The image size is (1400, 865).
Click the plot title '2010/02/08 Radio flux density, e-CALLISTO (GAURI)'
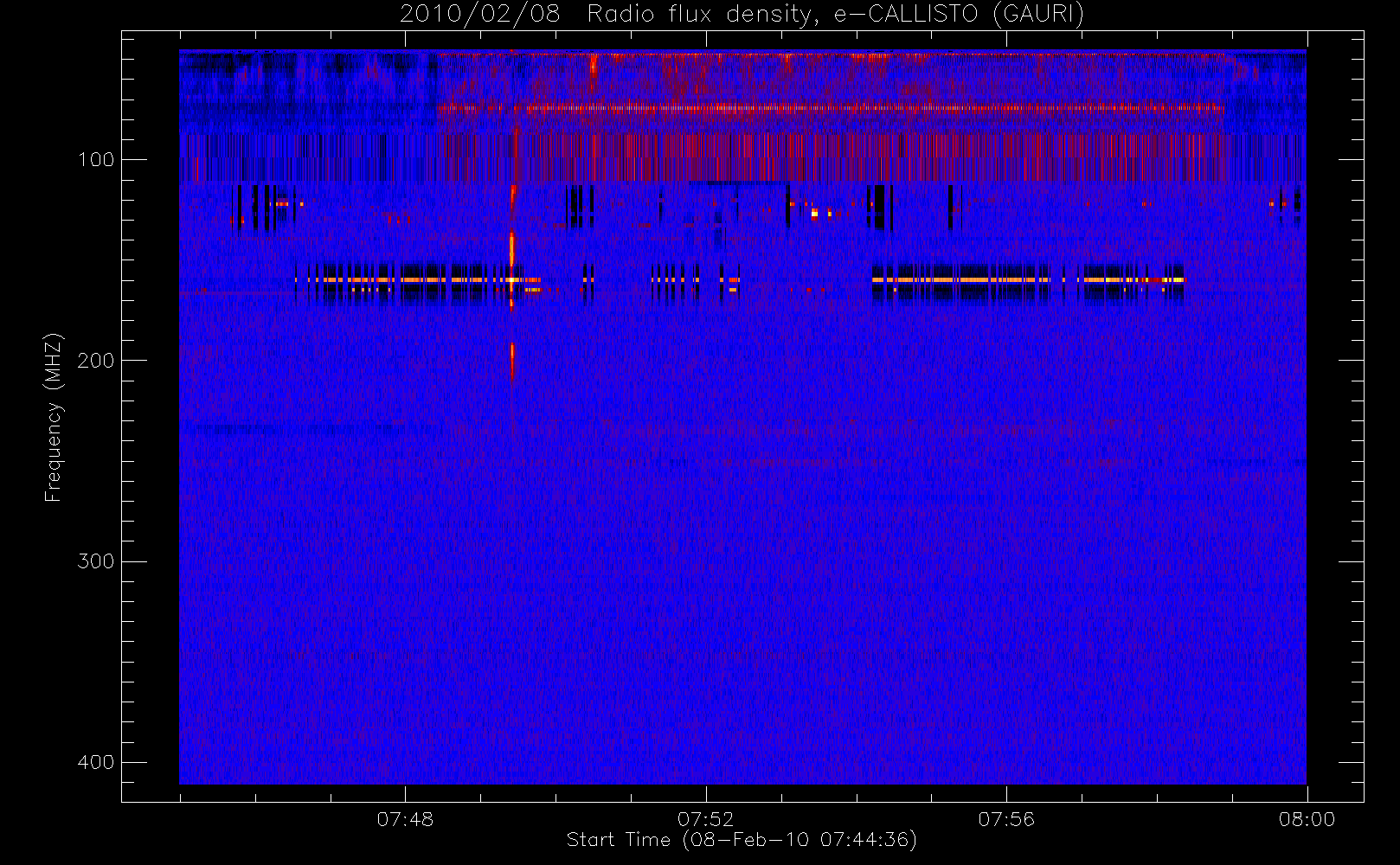coord(742,15)
